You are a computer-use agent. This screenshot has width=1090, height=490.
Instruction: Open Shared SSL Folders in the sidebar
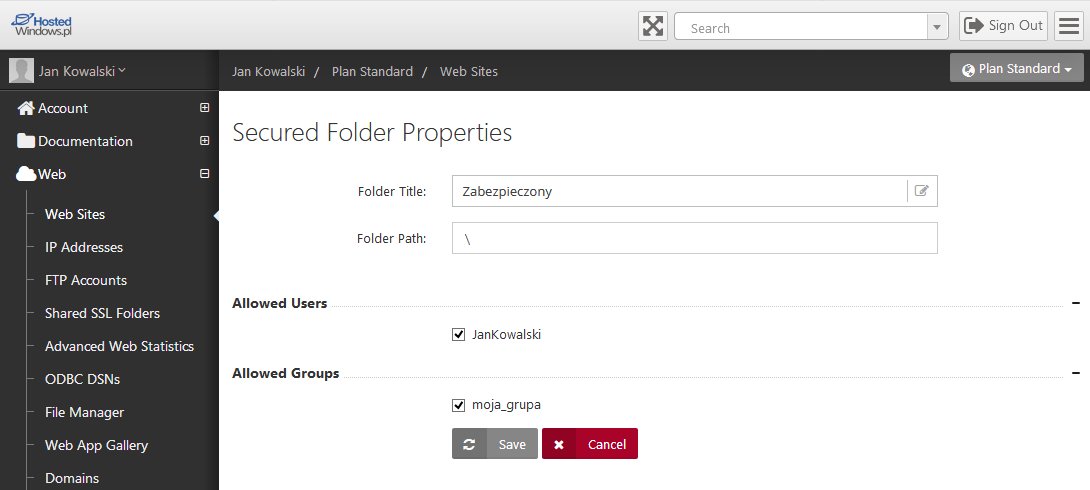coord(102,313)
